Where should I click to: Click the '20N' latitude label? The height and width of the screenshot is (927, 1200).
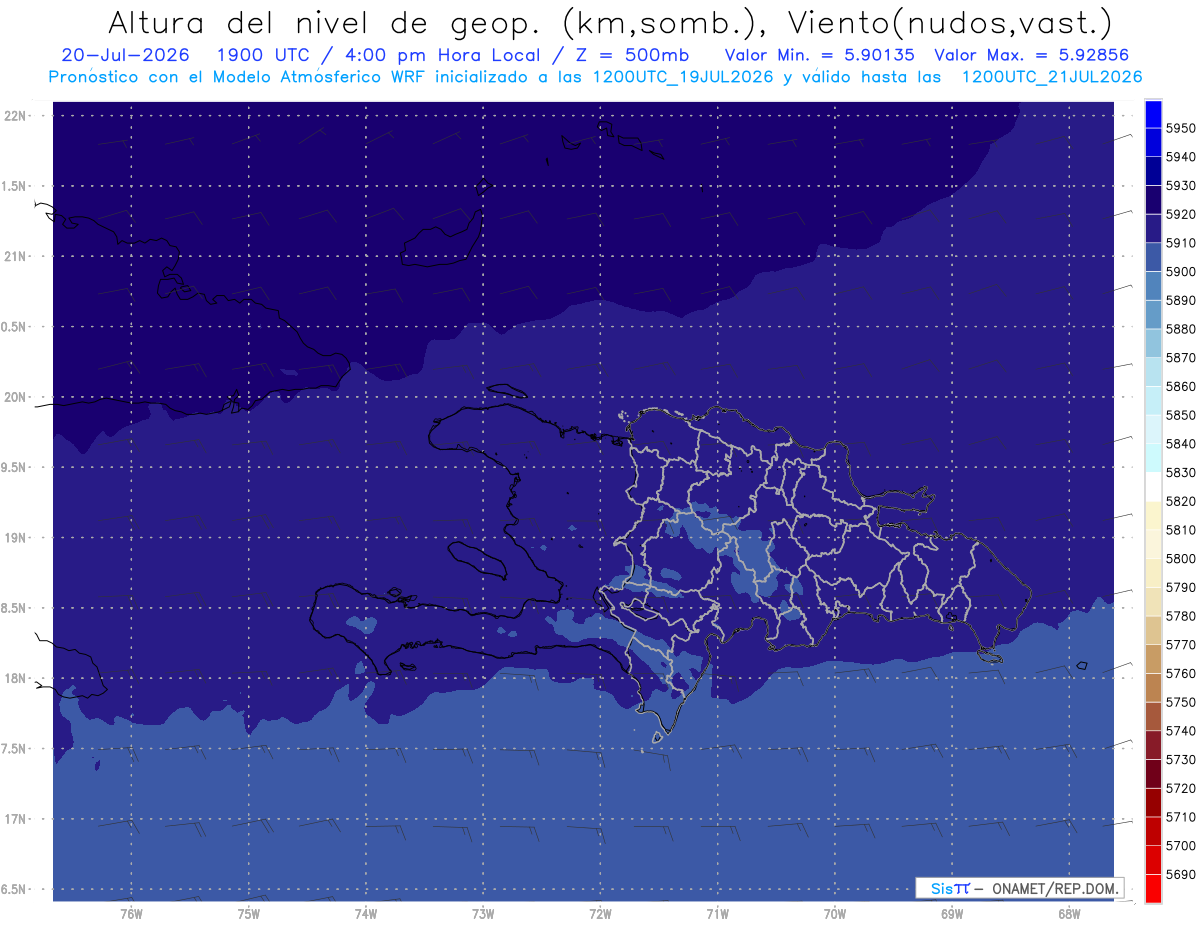(x=17, y=397)
